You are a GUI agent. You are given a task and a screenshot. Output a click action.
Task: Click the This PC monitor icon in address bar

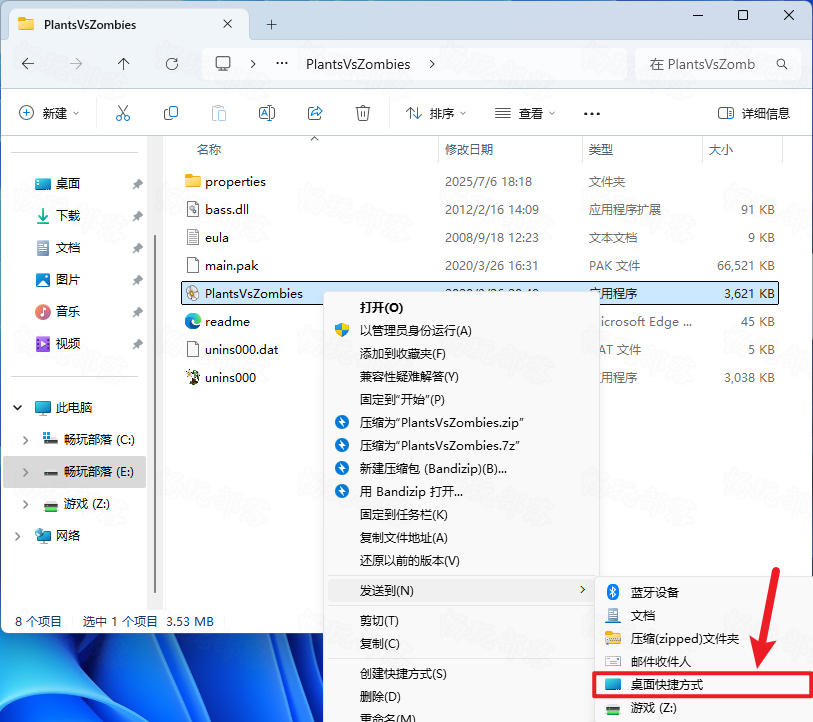(x=223, y=64)
